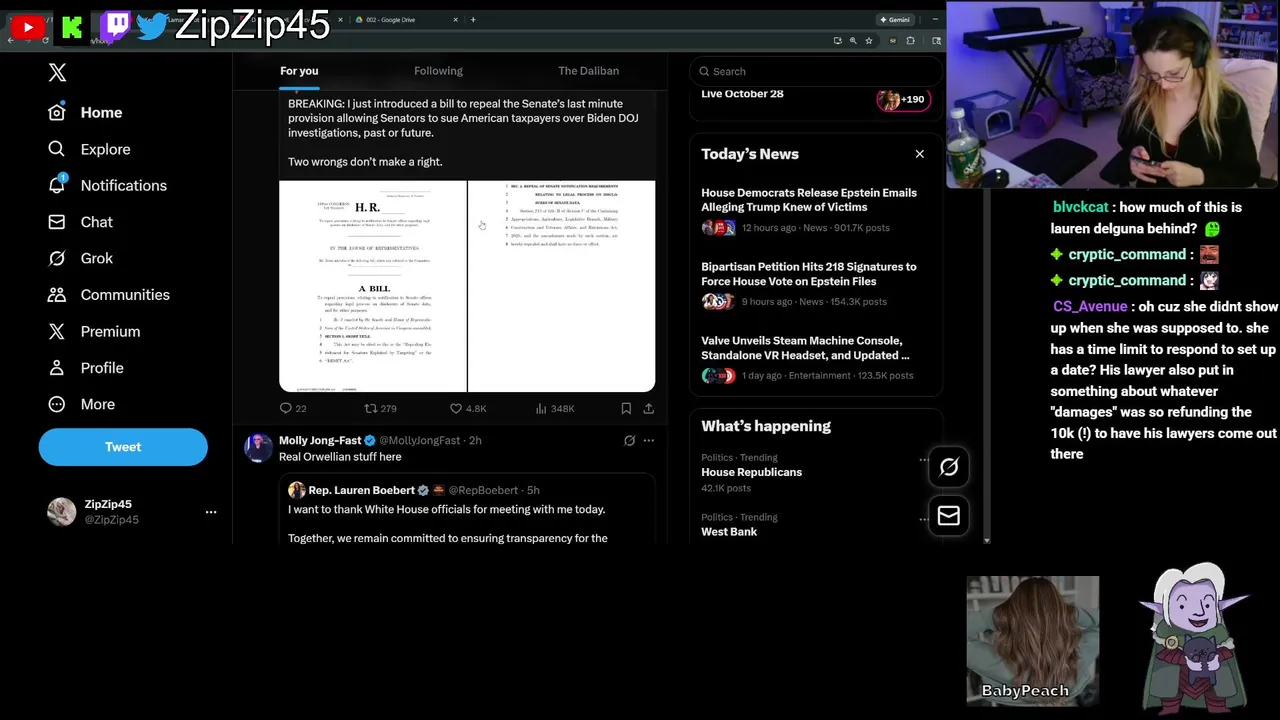Open Premium from the sidebar

(x=95, y=331)
